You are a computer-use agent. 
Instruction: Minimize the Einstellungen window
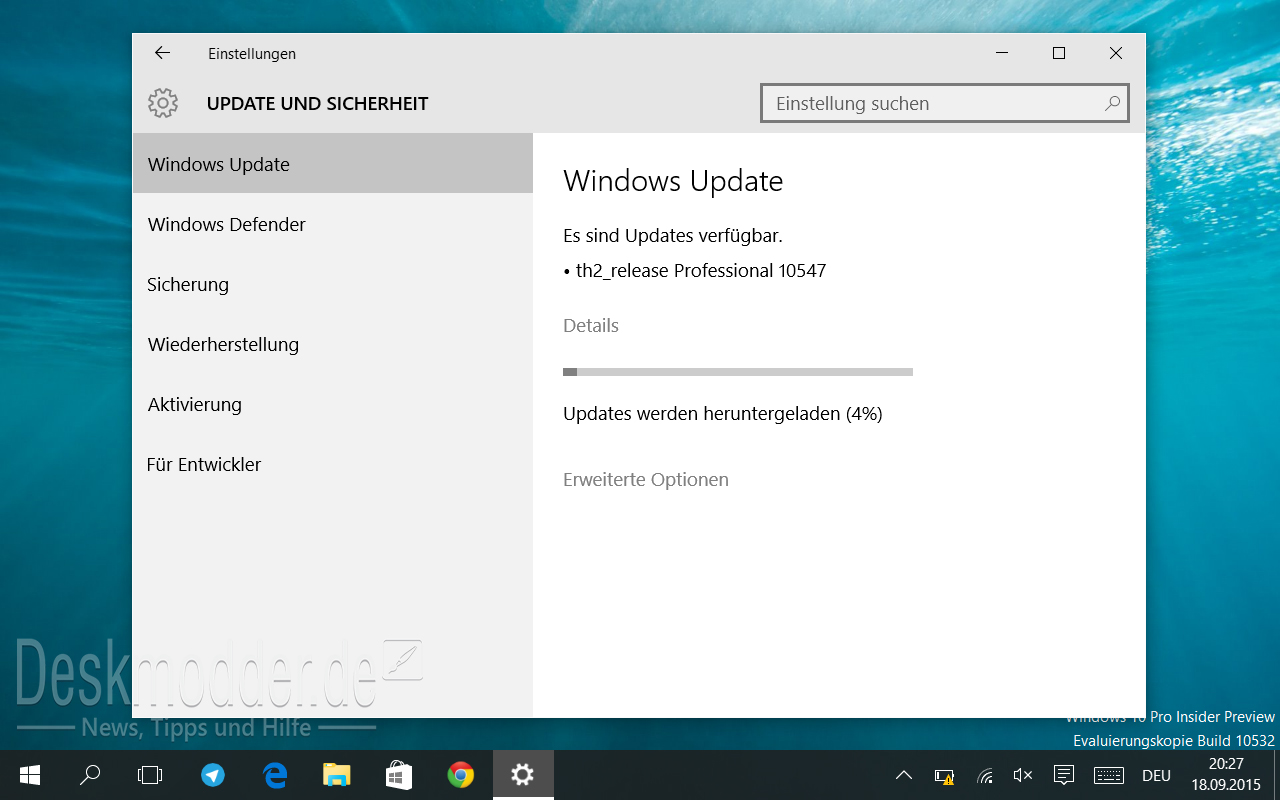tap(1002, 53)
